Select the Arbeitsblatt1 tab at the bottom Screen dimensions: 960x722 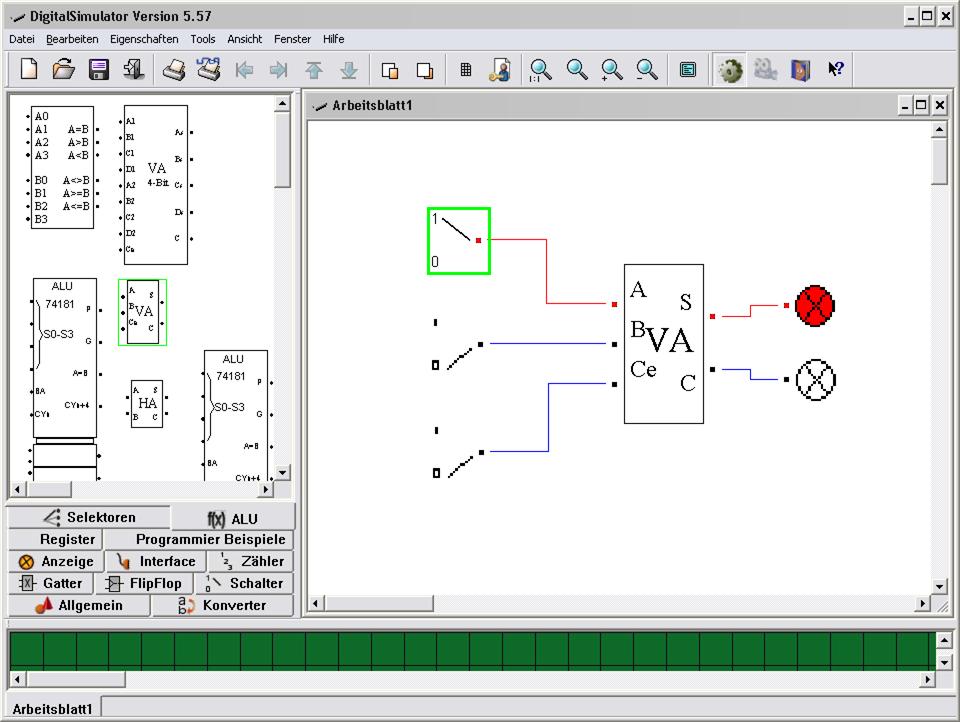click(x=53, y=709)
